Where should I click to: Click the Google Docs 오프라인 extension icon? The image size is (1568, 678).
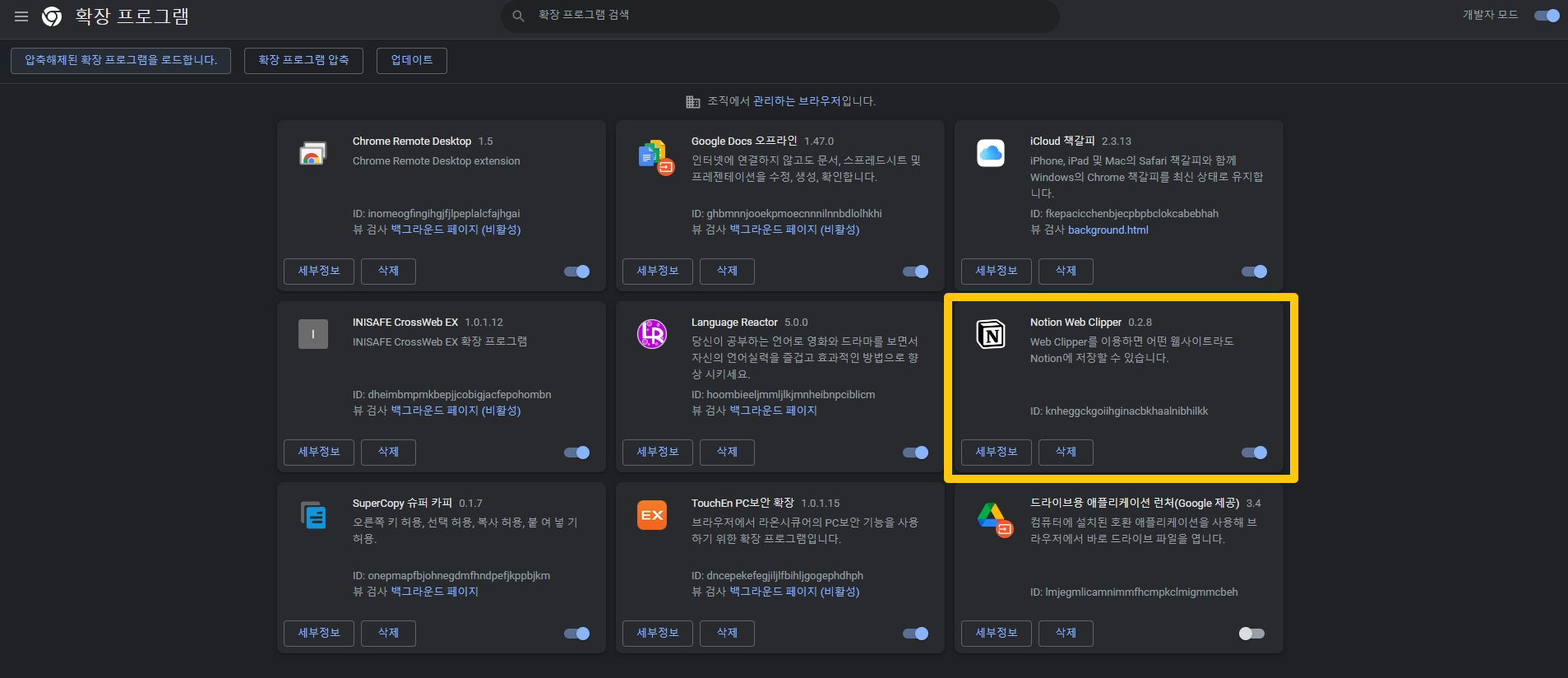click(x=655, y=156)
